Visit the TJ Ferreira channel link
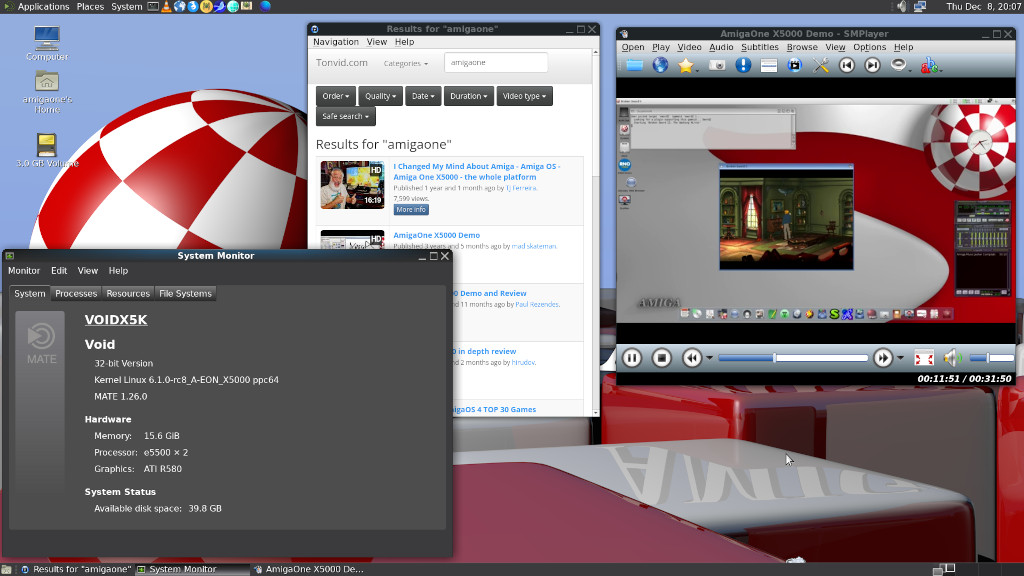This screenshot has height=576, width=1024. pos(521,188)
